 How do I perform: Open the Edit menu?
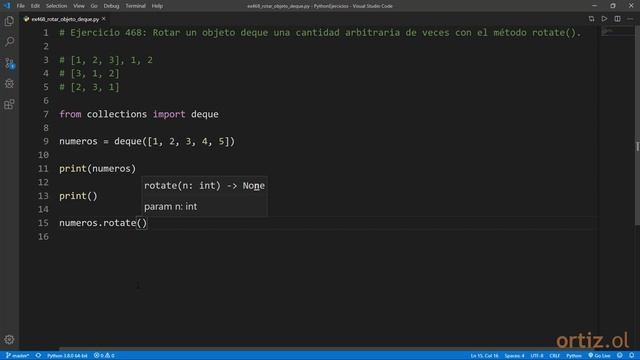[36, 6]
